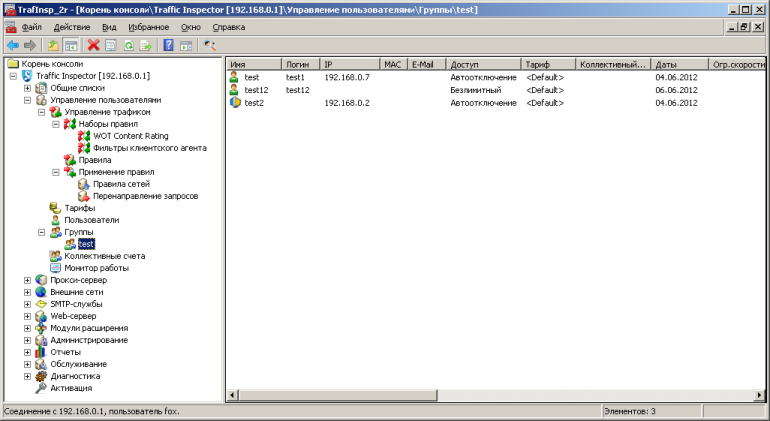The width and height of the screenshot is (770, 421).
Task: Click the user search magnifier icon
Action: (x=210, y=46)
